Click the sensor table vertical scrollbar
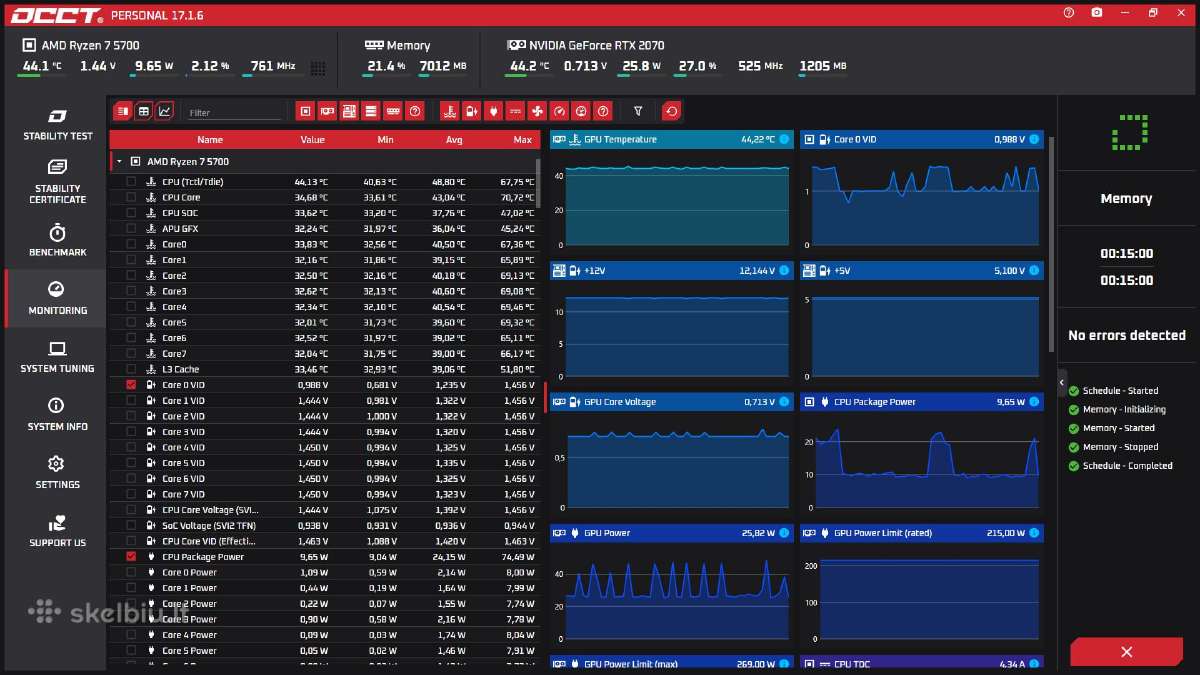 pyautogui.click(x=540, y=185)
